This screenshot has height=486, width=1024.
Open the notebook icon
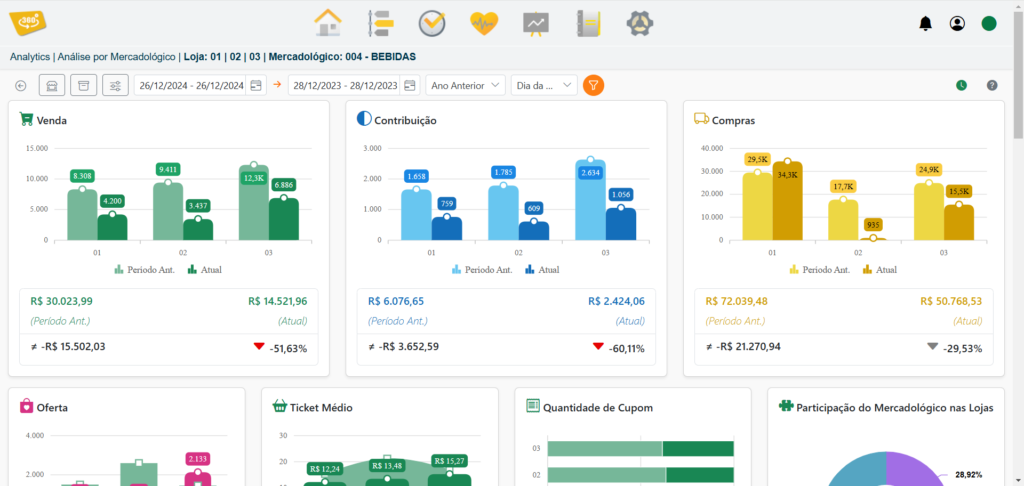click(588, 24)
